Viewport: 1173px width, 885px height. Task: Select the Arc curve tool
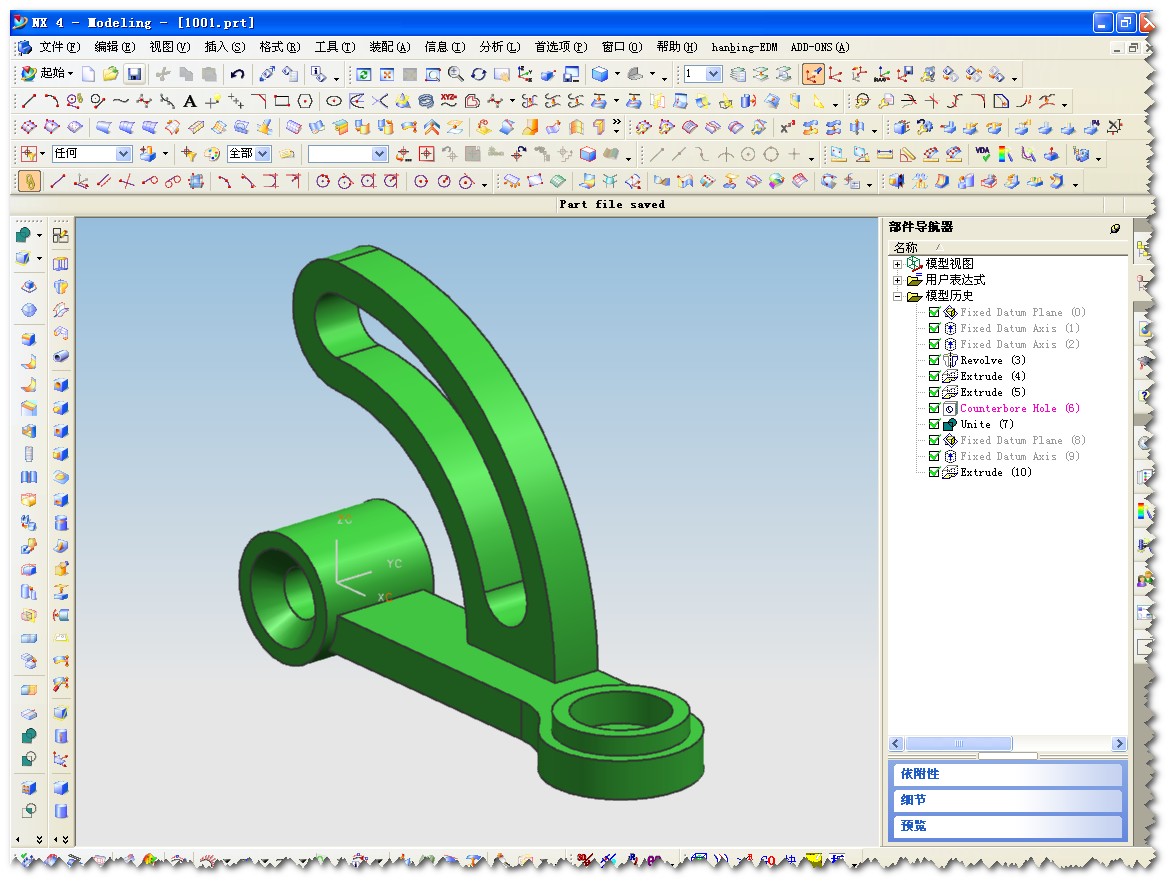click(x=52, y=100)
